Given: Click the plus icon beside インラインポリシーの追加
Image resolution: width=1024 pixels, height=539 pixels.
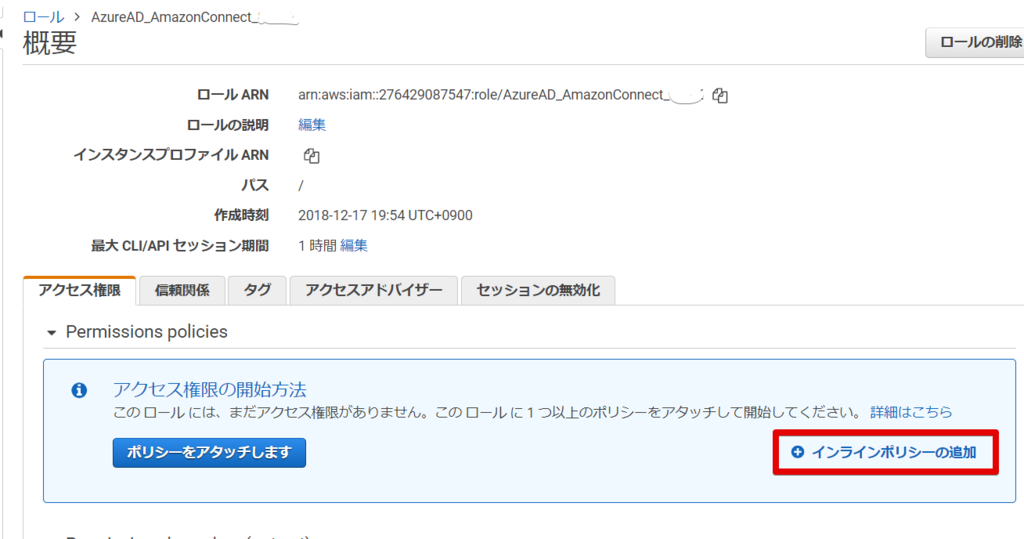Looking at the screenshot, I should tap(797, 452).
